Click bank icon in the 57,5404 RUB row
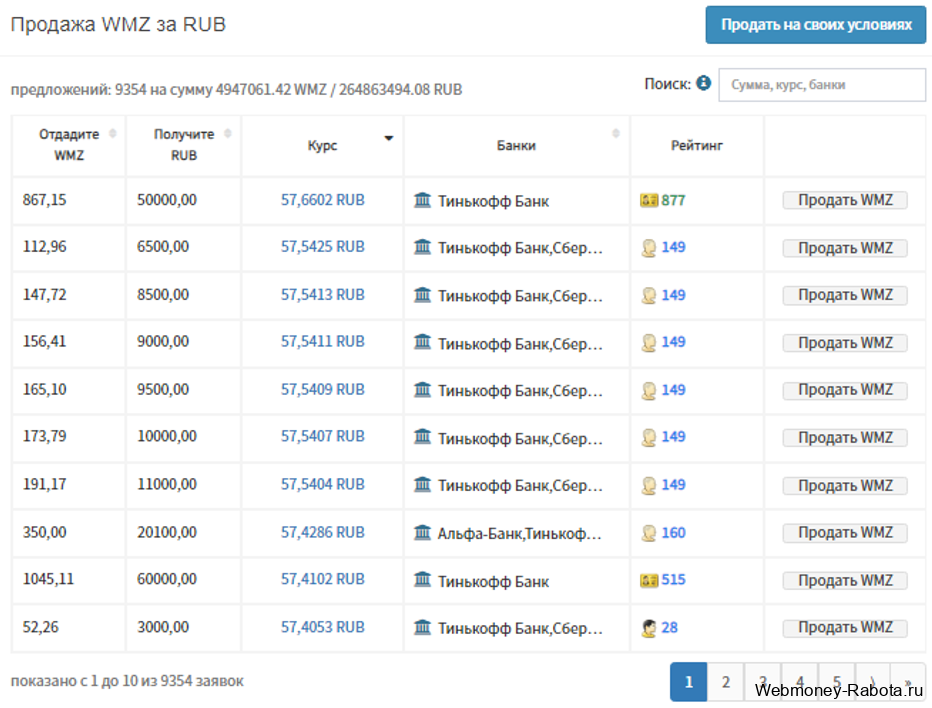Screen dimensions: 932x708 [422, 484]
